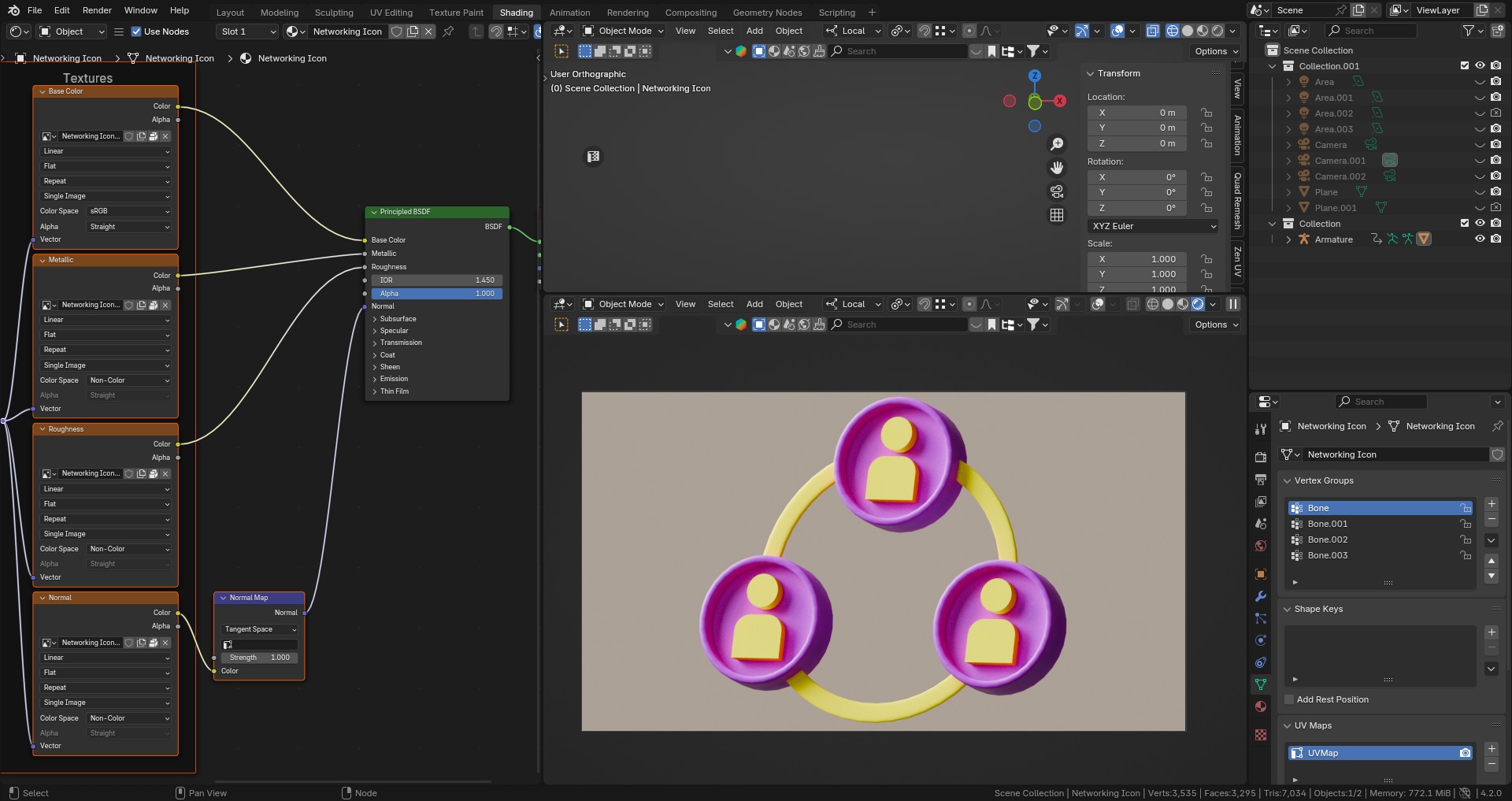1512x801 pixels.
Task: Open the World properties tab
Action: pos(1261,545)
